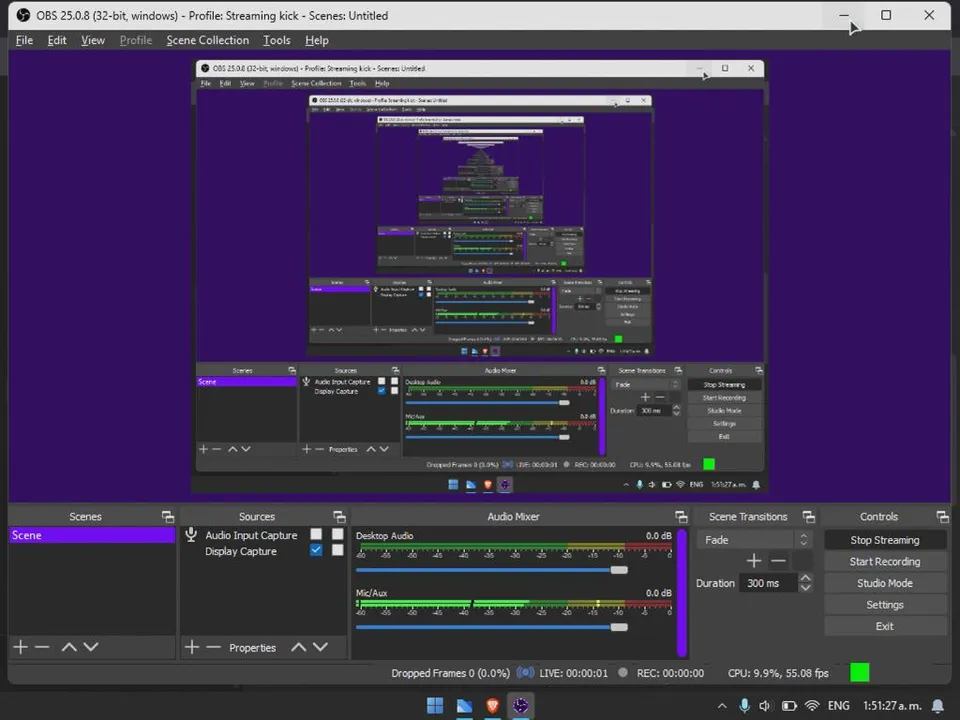Image resolution: width=960 pixels, height=720 pixels.
Task: Click the Exit button in Controls
Action: click(885, 626)
